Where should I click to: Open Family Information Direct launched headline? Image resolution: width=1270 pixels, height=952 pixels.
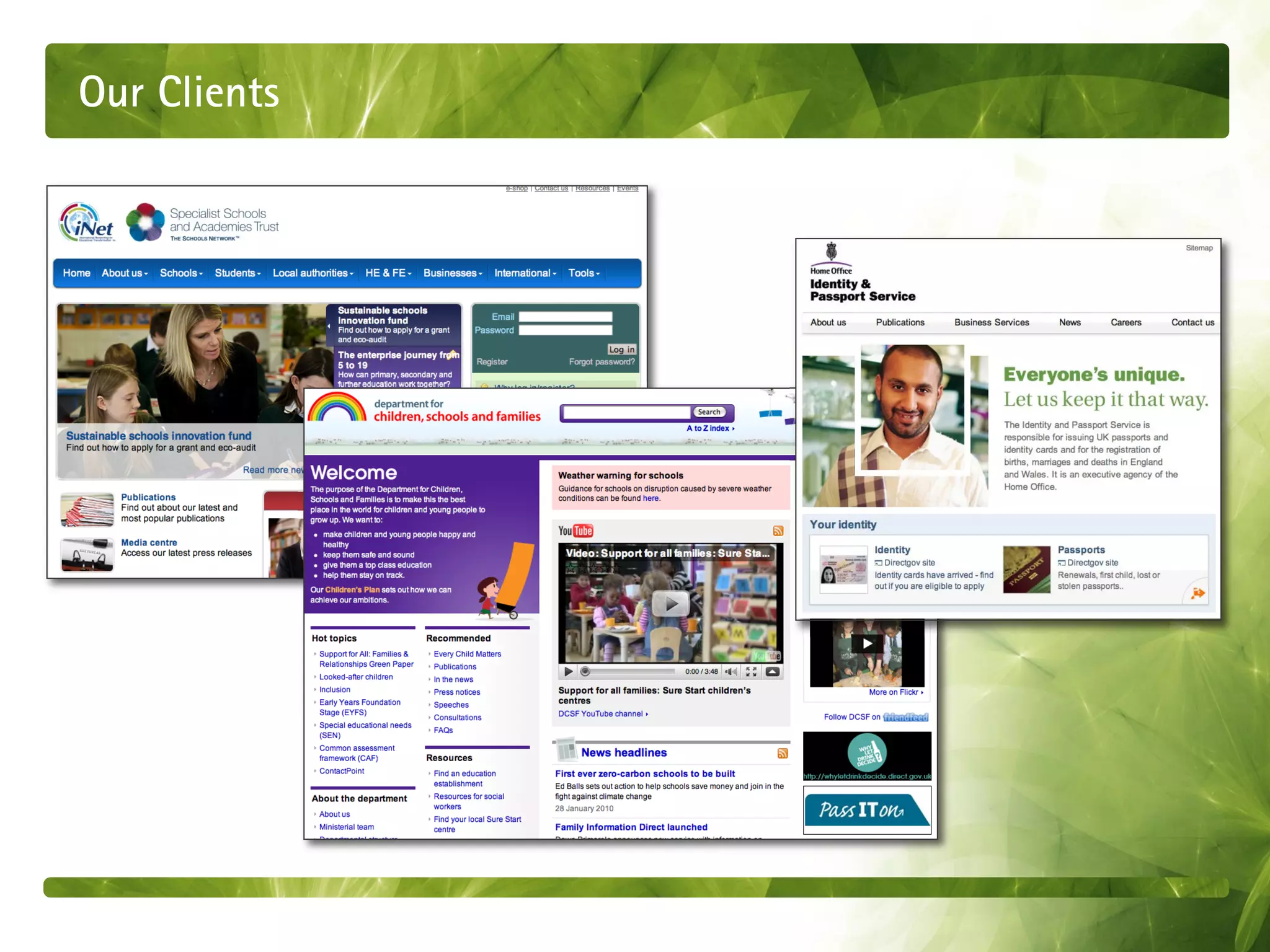point(631,827)
